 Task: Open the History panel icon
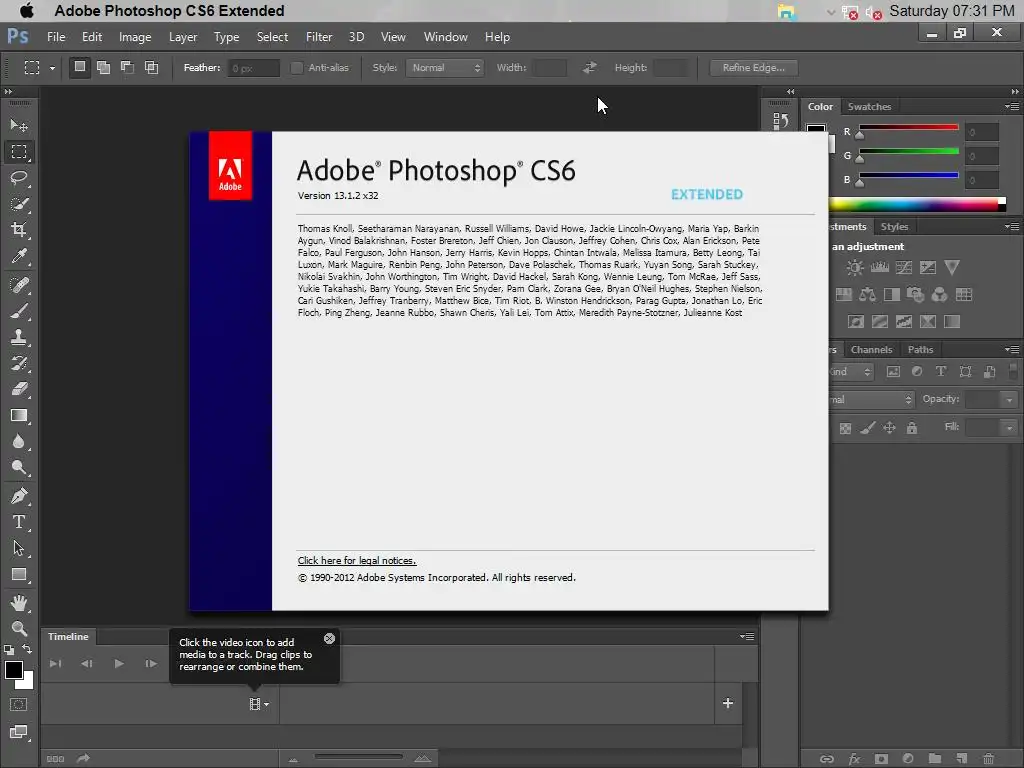tap(780, 121)
